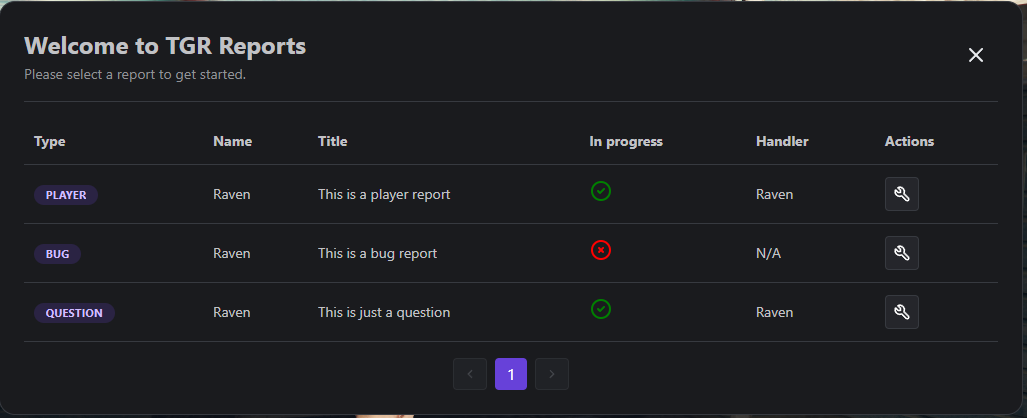Click red cross icon in bug report row
The width and height of the screenshot is (1027, 418).
[601, 250]
